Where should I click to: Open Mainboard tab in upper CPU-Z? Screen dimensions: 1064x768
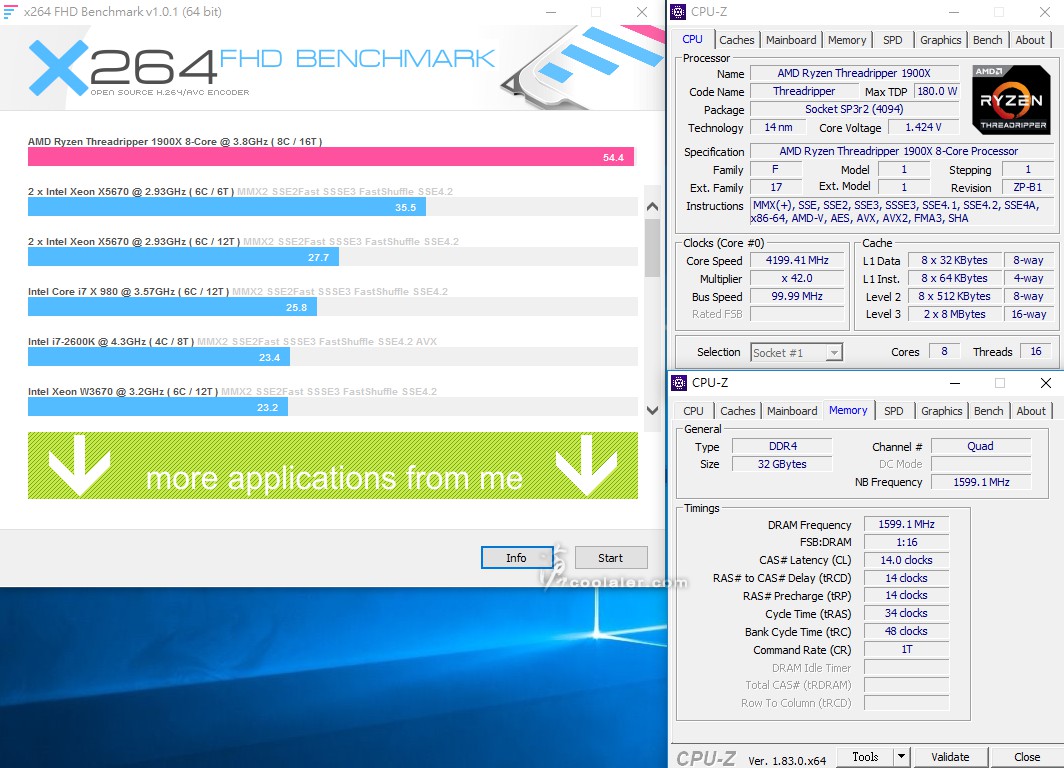click(x=791, y=40)
